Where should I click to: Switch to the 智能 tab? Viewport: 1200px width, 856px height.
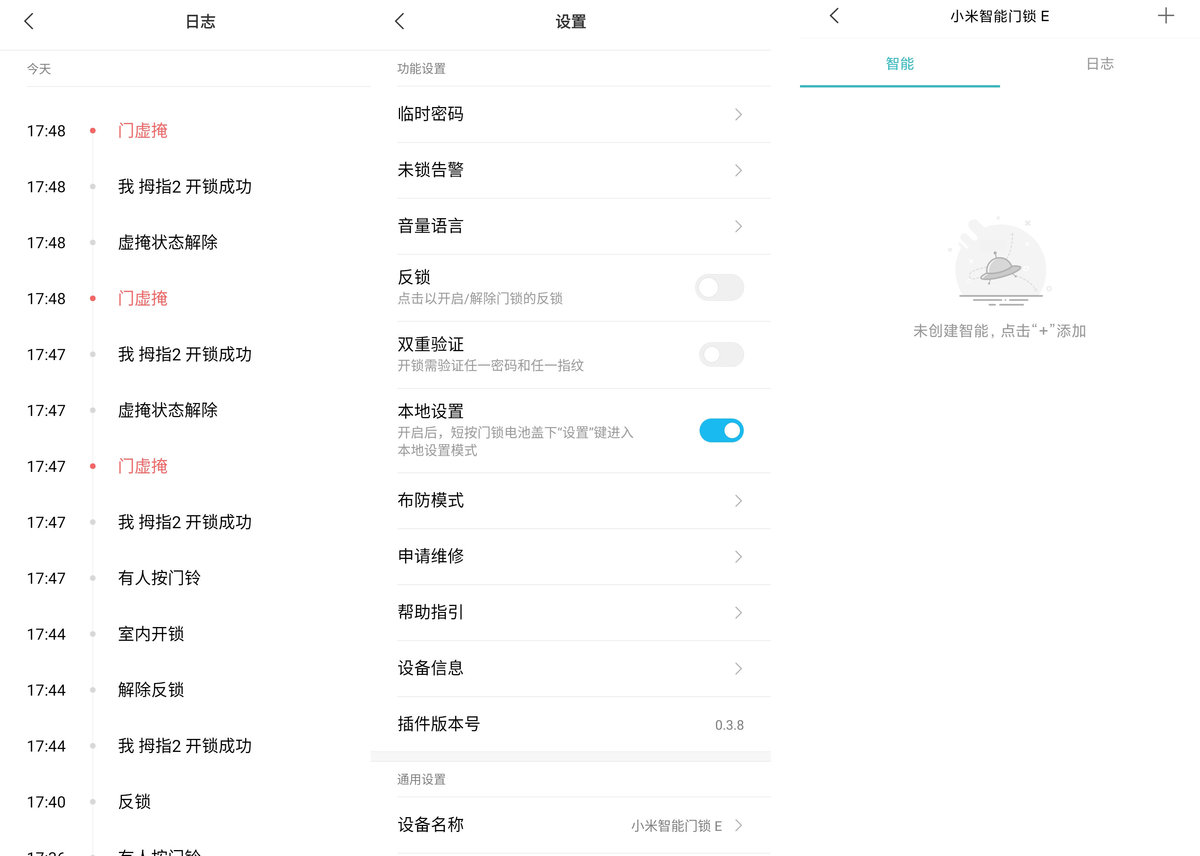point(900,63)
